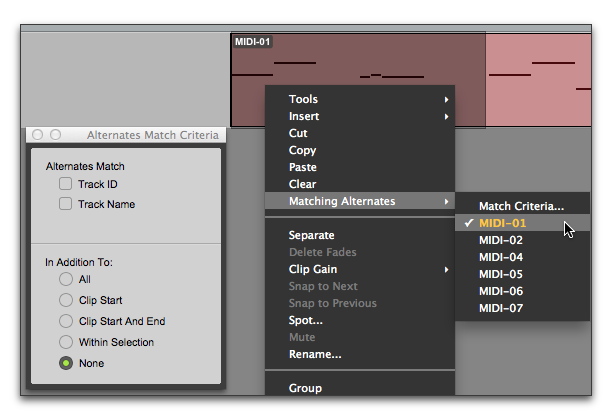Select Clip Start And End option
612x420 pixels.
(x=66, y=321)
